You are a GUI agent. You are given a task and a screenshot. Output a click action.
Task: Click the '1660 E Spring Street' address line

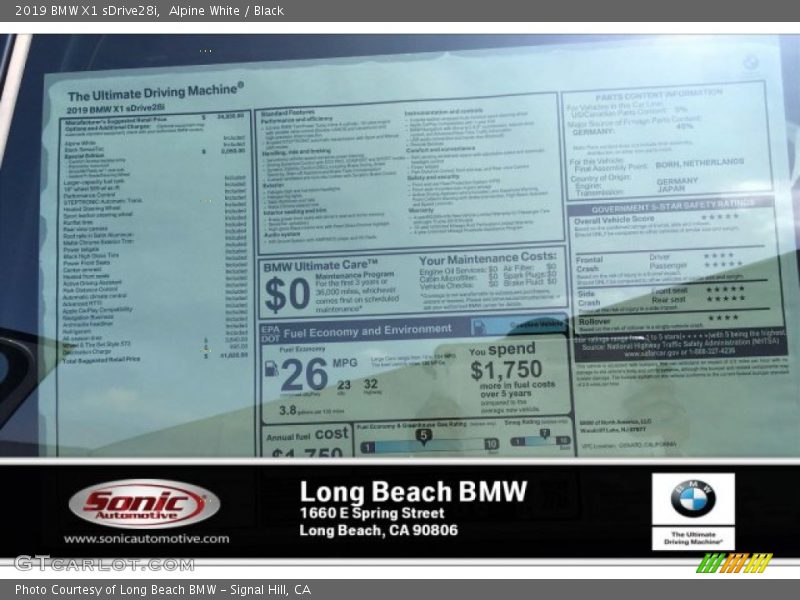tap(372, 513)
